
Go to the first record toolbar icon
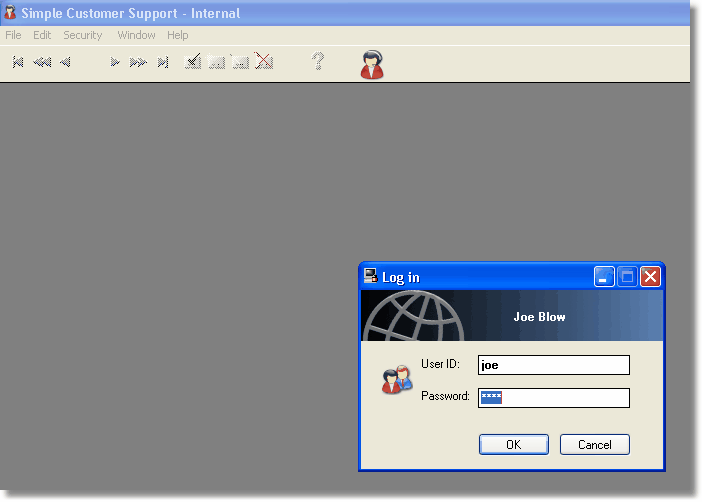coord(18,62)
